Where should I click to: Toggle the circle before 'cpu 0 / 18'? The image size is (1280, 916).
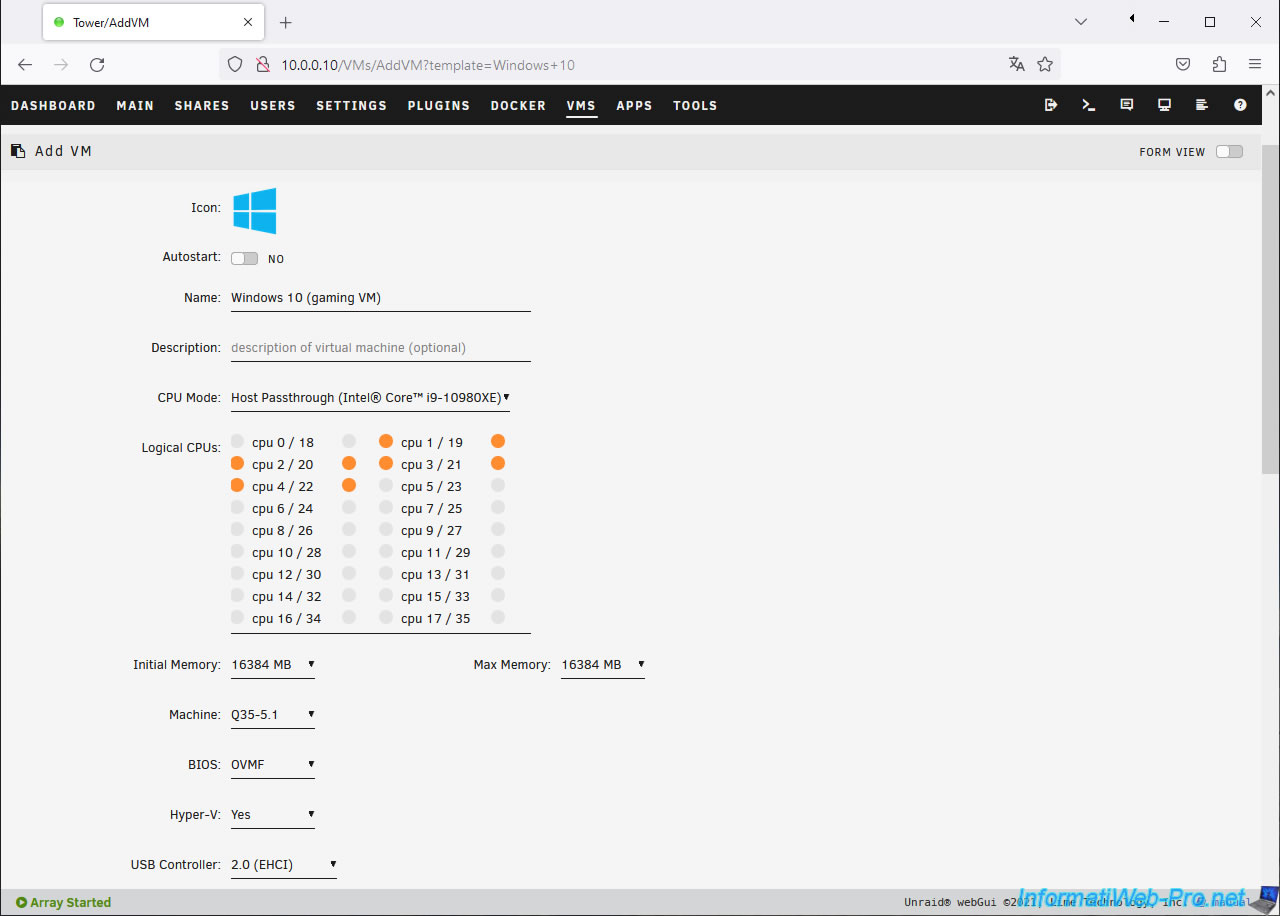237,441
